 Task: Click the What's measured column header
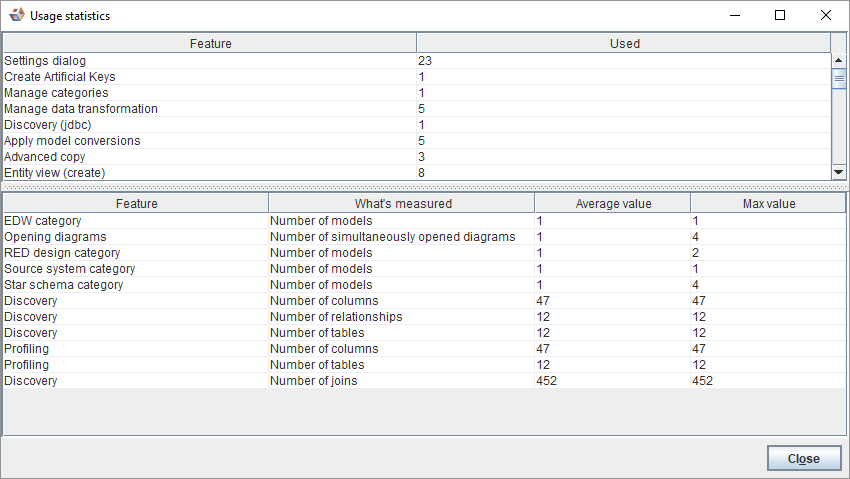[402, 203]
